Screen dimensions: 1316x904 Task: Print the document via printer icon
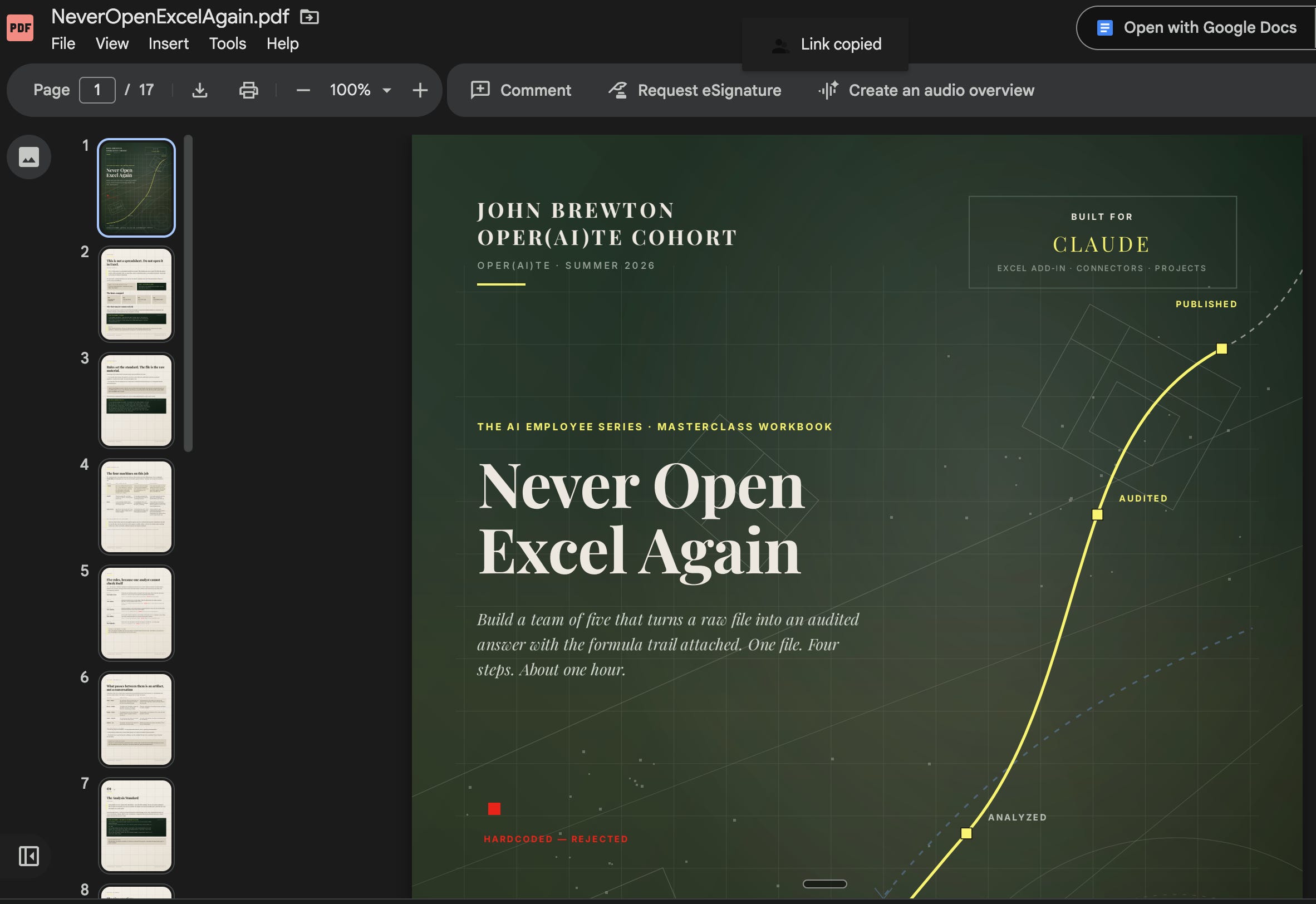point(248,90)
